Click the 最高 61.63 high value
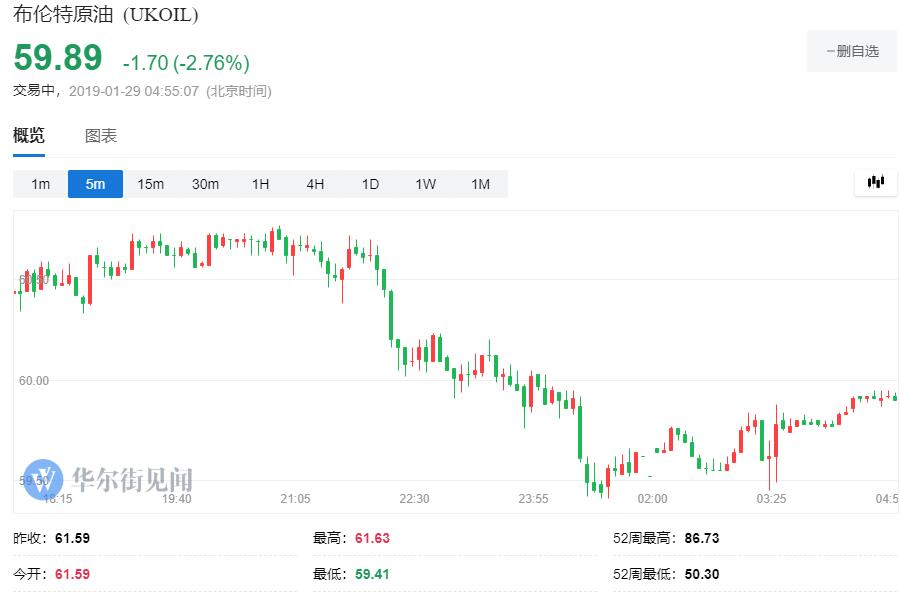 [371, 538]
